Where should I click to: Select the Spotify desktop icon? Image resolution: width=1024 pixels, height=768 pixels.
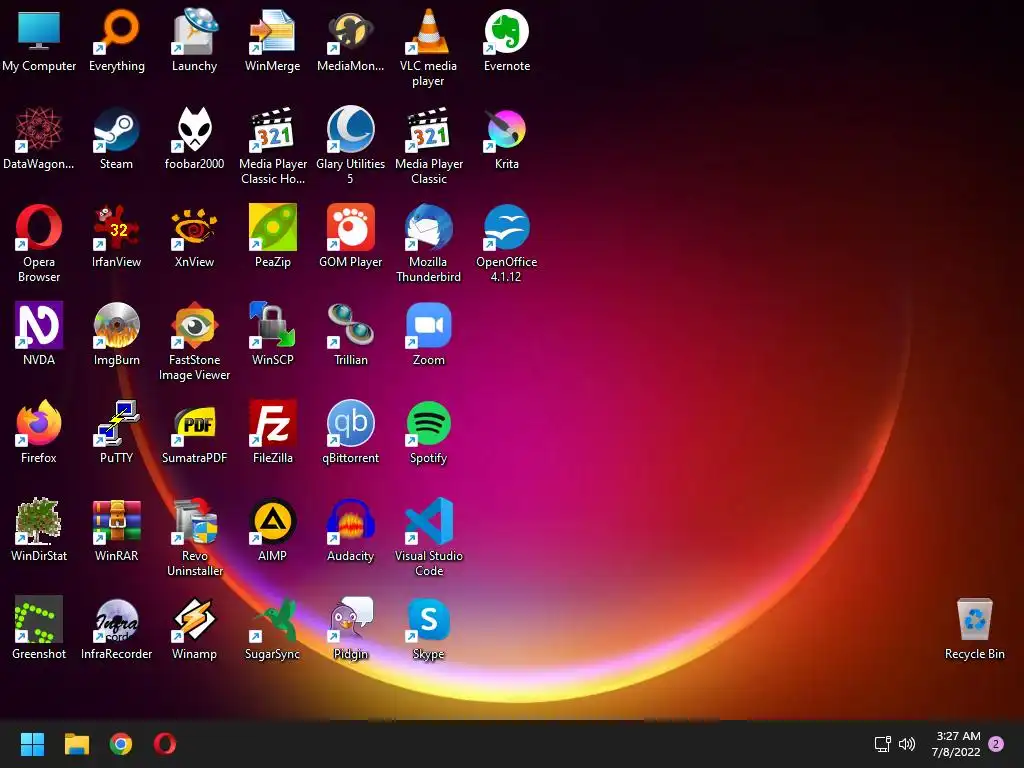[x=428, y=423]
